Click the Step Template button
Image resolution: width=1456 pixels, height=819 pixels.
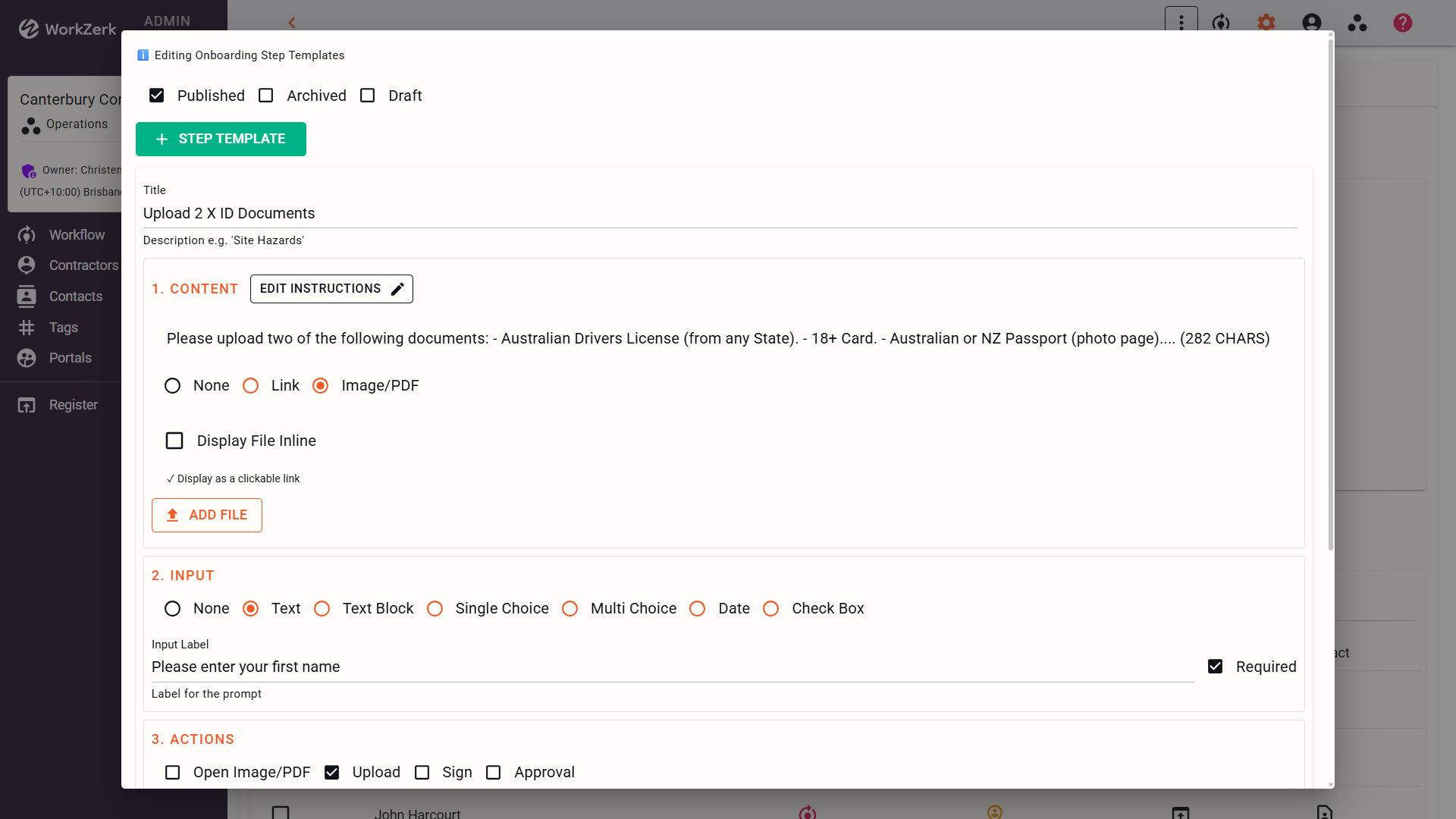tap(221, 139)
